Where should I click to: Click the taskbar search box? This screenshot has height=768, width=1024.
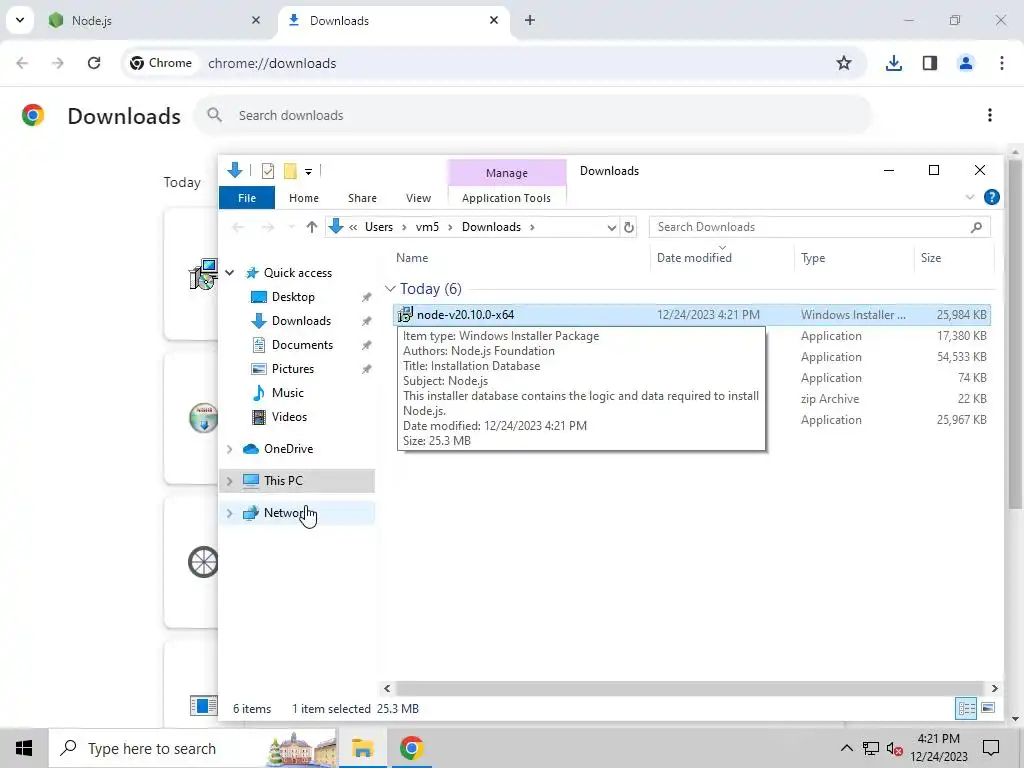193,748
